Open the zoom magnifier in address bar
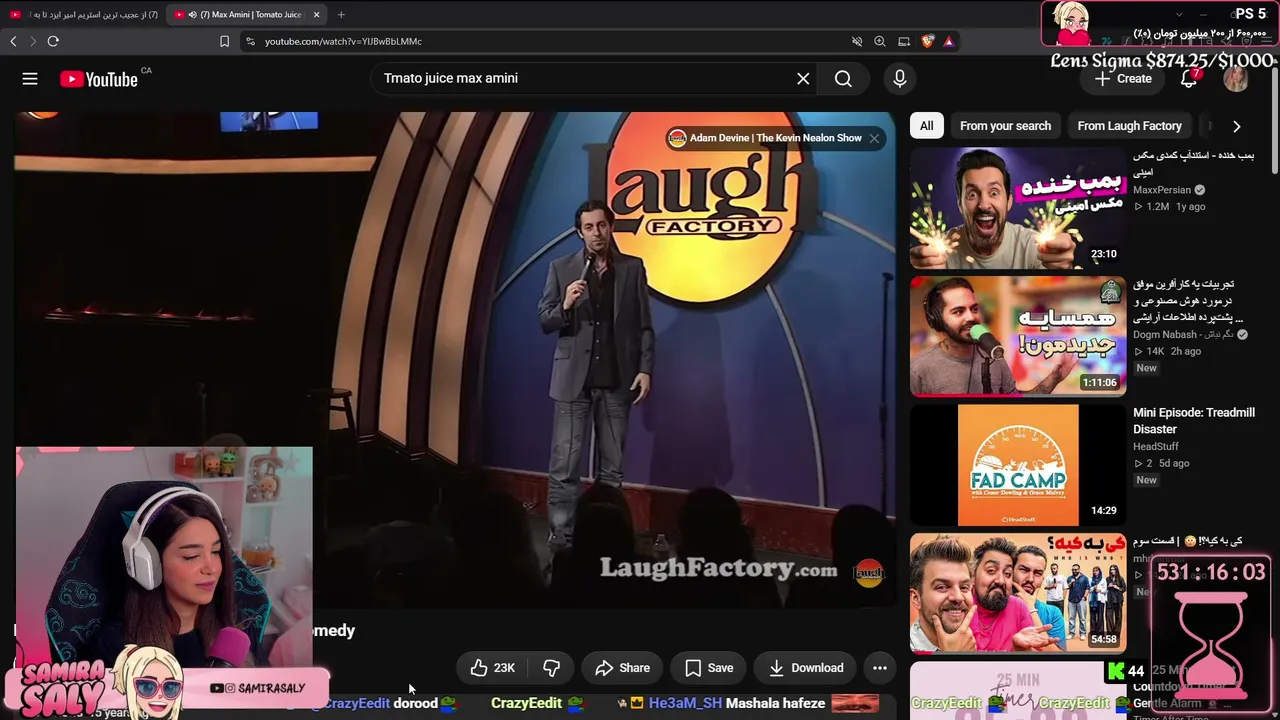 pos(880,41)
